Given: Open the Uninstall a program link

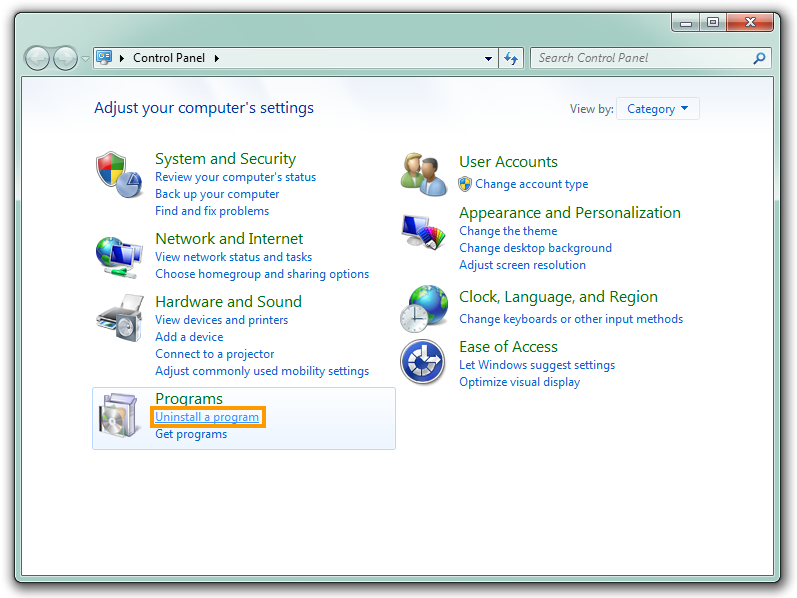Looking at the screenshot, I should (x=207, y=417).
